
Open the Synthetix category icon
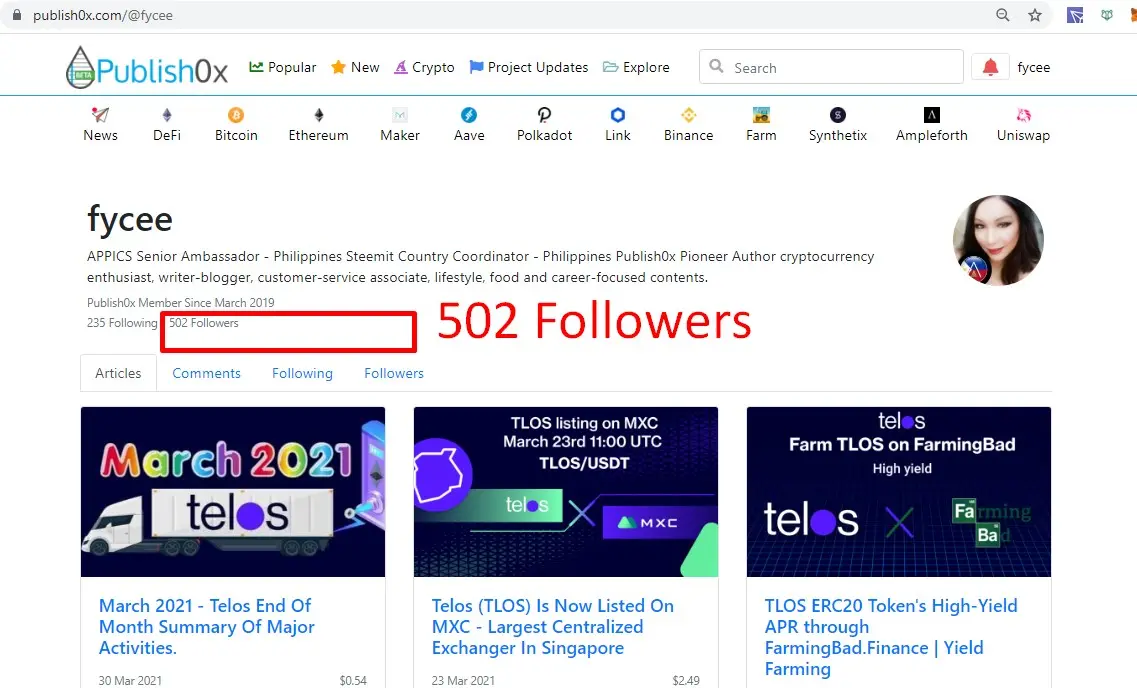838,115
